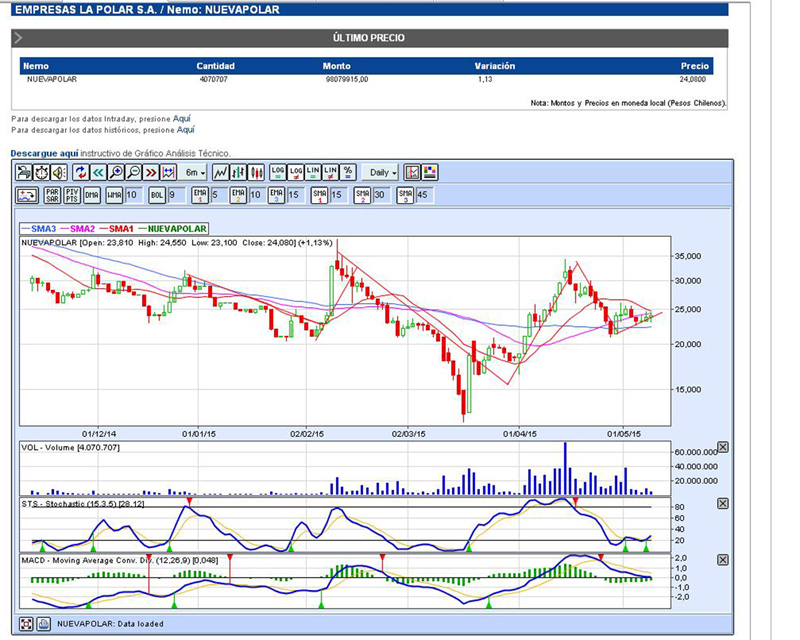800x640 pixels.
Task: Toggle the BOL Bollinger bands indicator
Action: click(x=157, y=195)
